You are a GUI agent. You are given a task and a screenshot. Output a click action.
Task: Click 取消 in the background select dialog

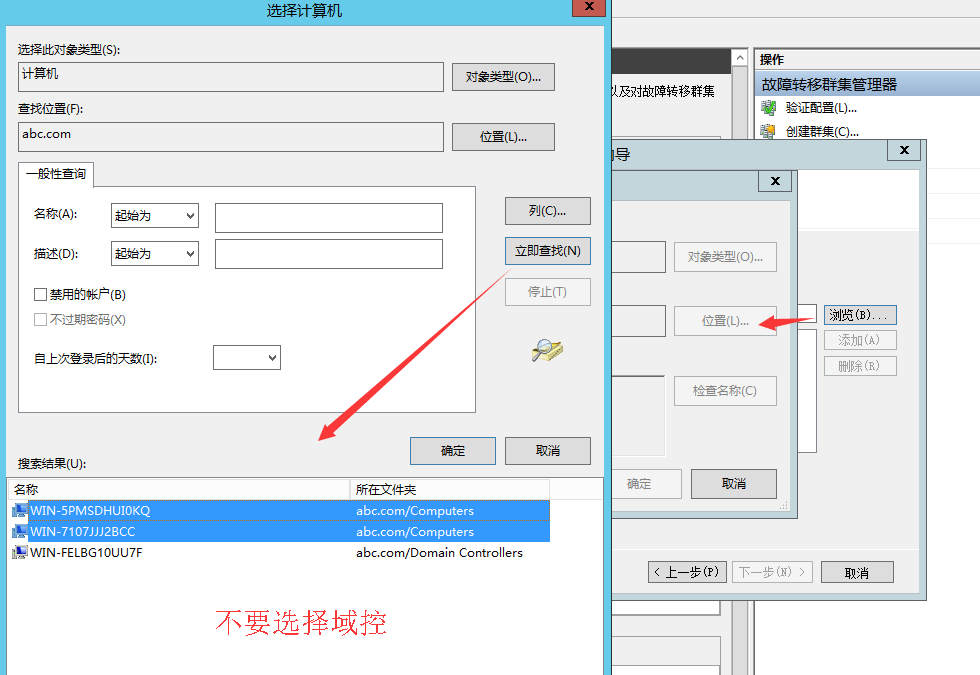[x=734, y=484]
